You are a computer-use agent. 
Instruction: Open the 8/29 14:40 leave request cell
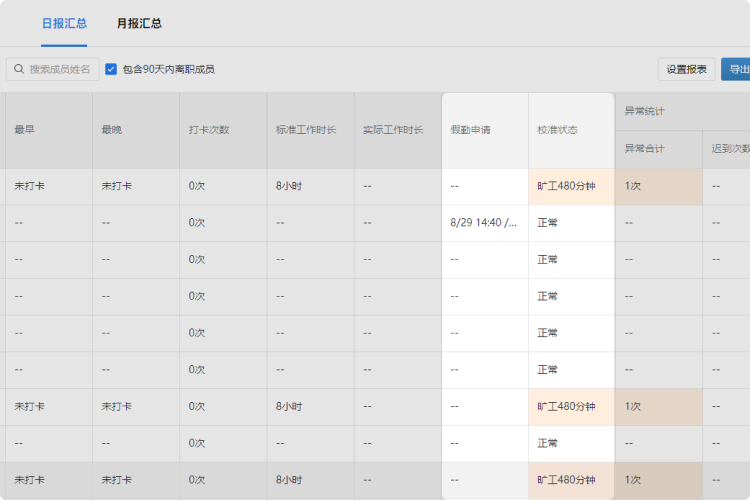[x=485, y=223]
